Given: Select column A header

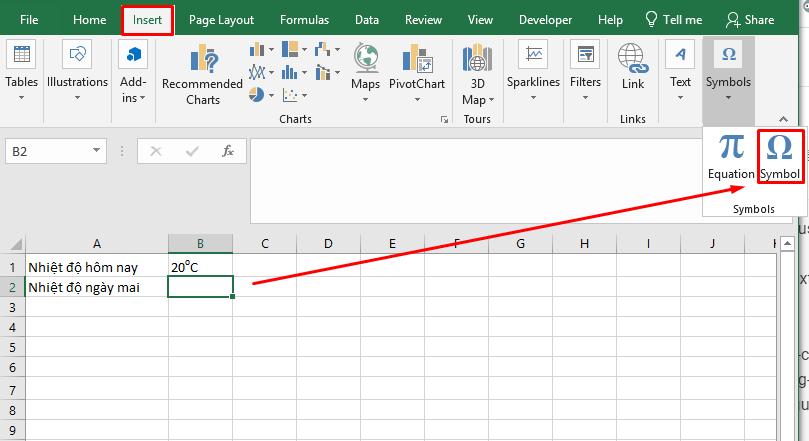Looking at the screenshot, I should click(x=96, y=243).
